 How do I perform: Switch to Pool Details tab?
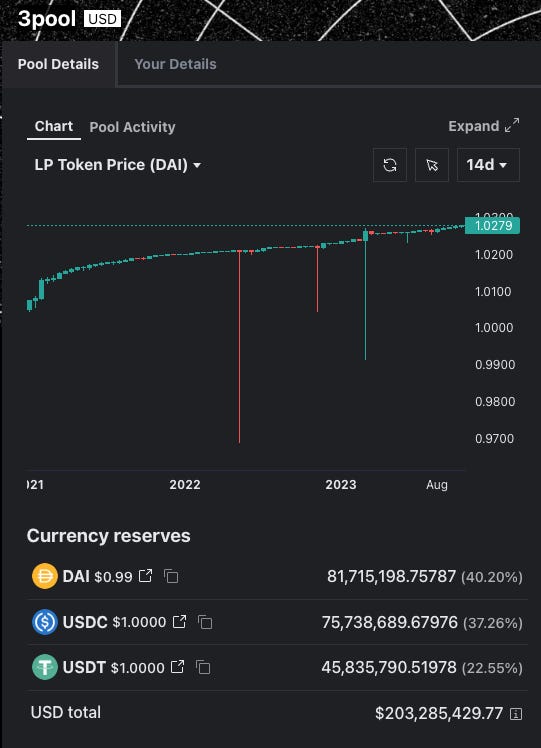point(58,64)
